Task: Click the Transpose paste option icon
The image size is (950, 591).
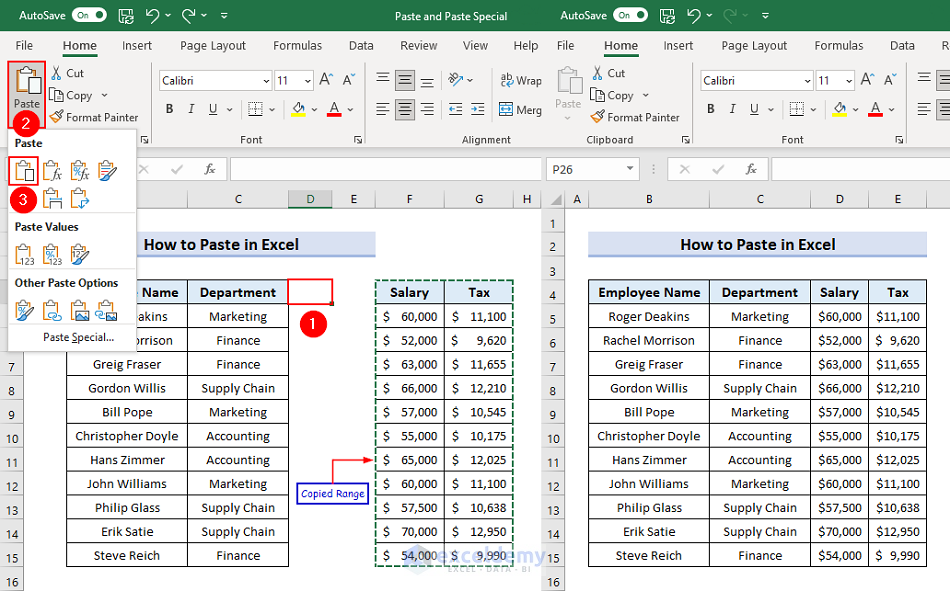Action: [80, 198]
